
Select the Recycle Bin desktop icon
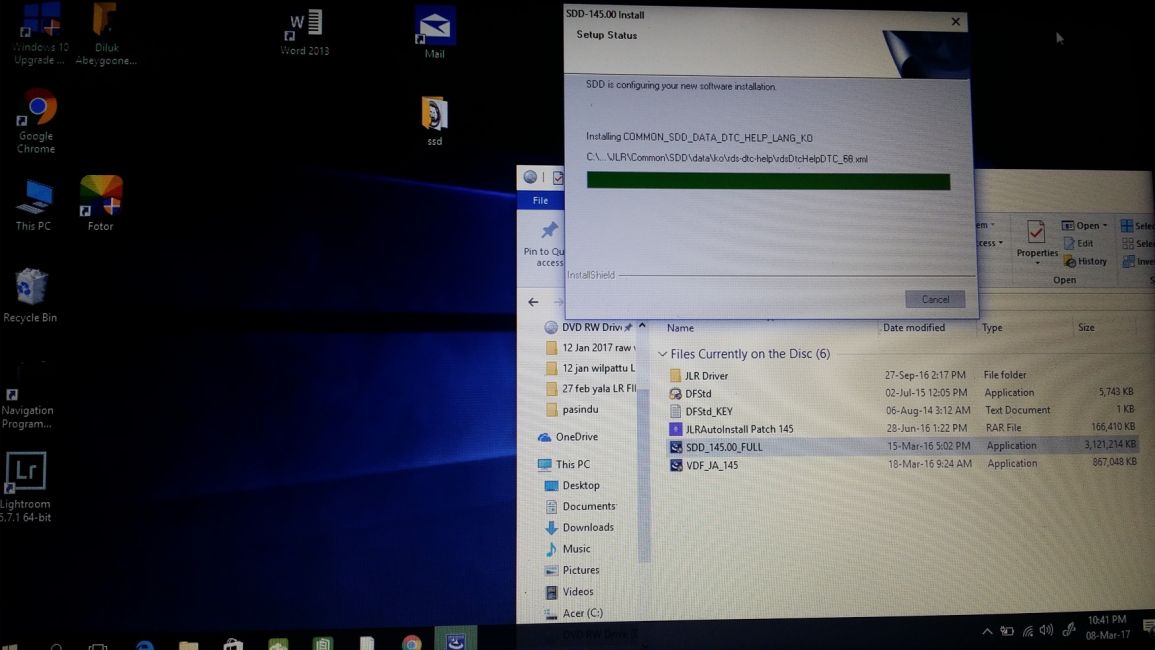[x=30, y=295]
